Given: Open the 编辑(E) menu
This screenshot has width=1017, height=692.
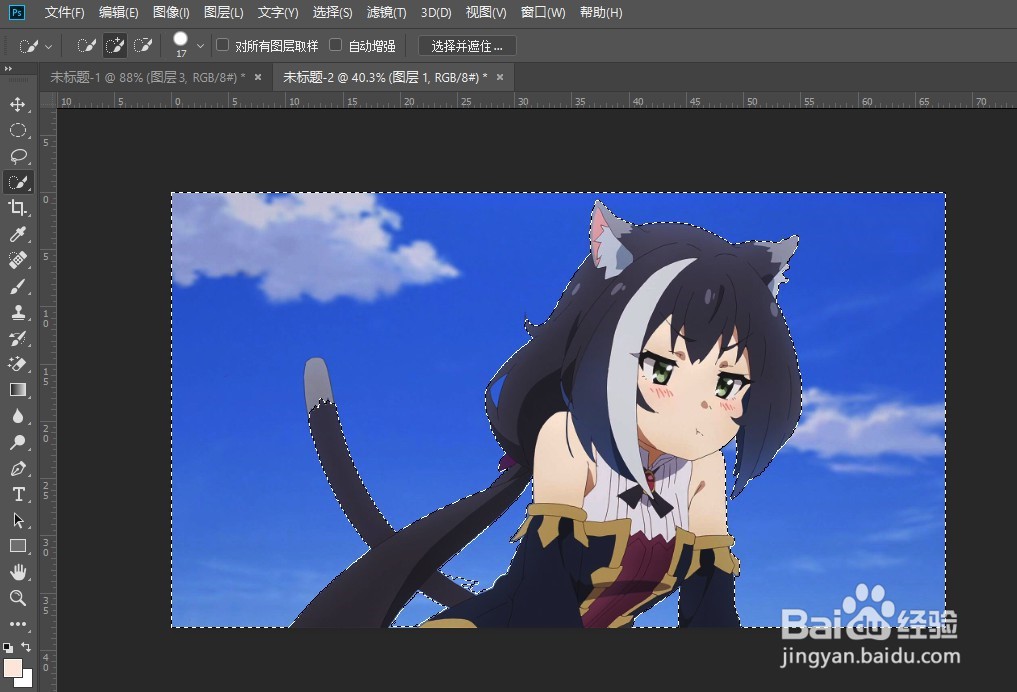Looking at the screenshot, I should (119, 12).
